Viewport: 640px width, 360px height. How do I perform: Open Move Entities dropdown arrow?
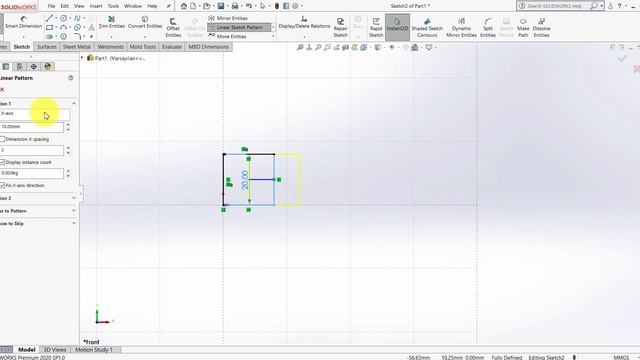pyautogui.click(x=273, y=36)
